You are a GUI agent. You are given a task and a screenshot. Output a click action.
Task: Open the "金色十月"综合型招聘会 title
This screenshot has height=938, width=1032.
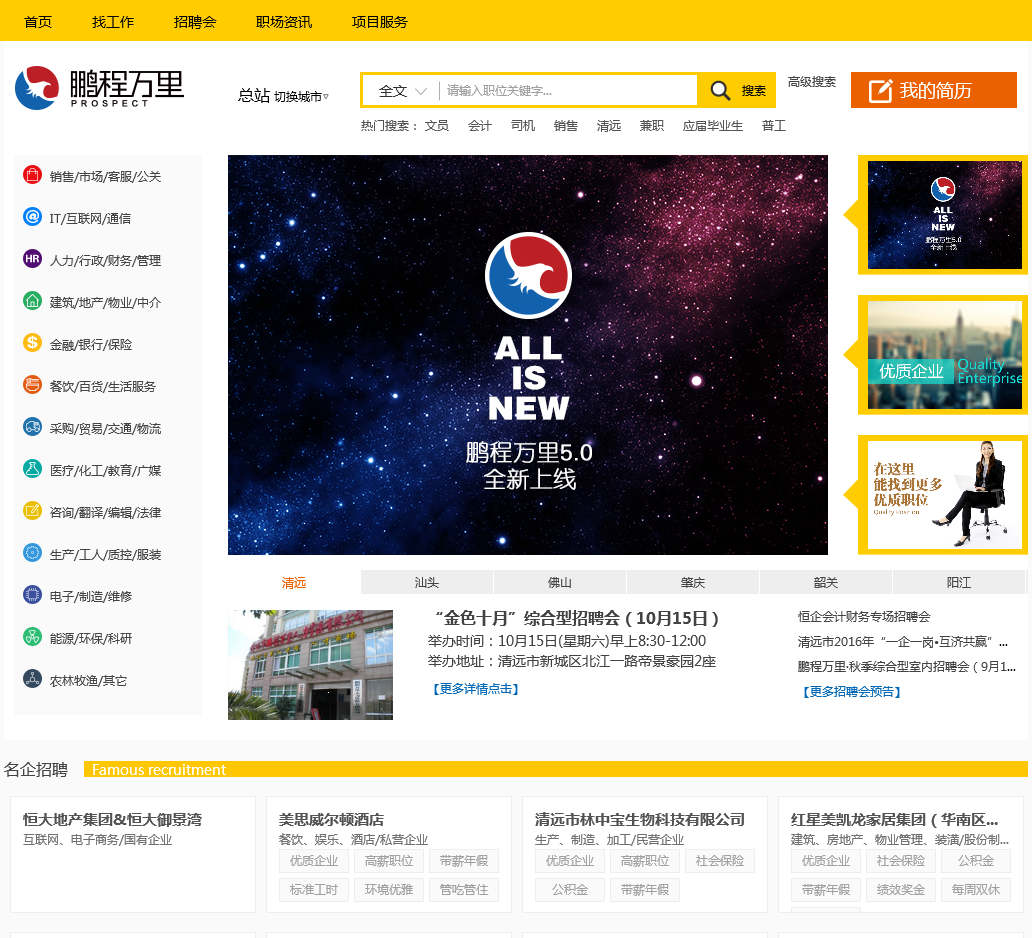pyautogui.click(x=577, y=618)
